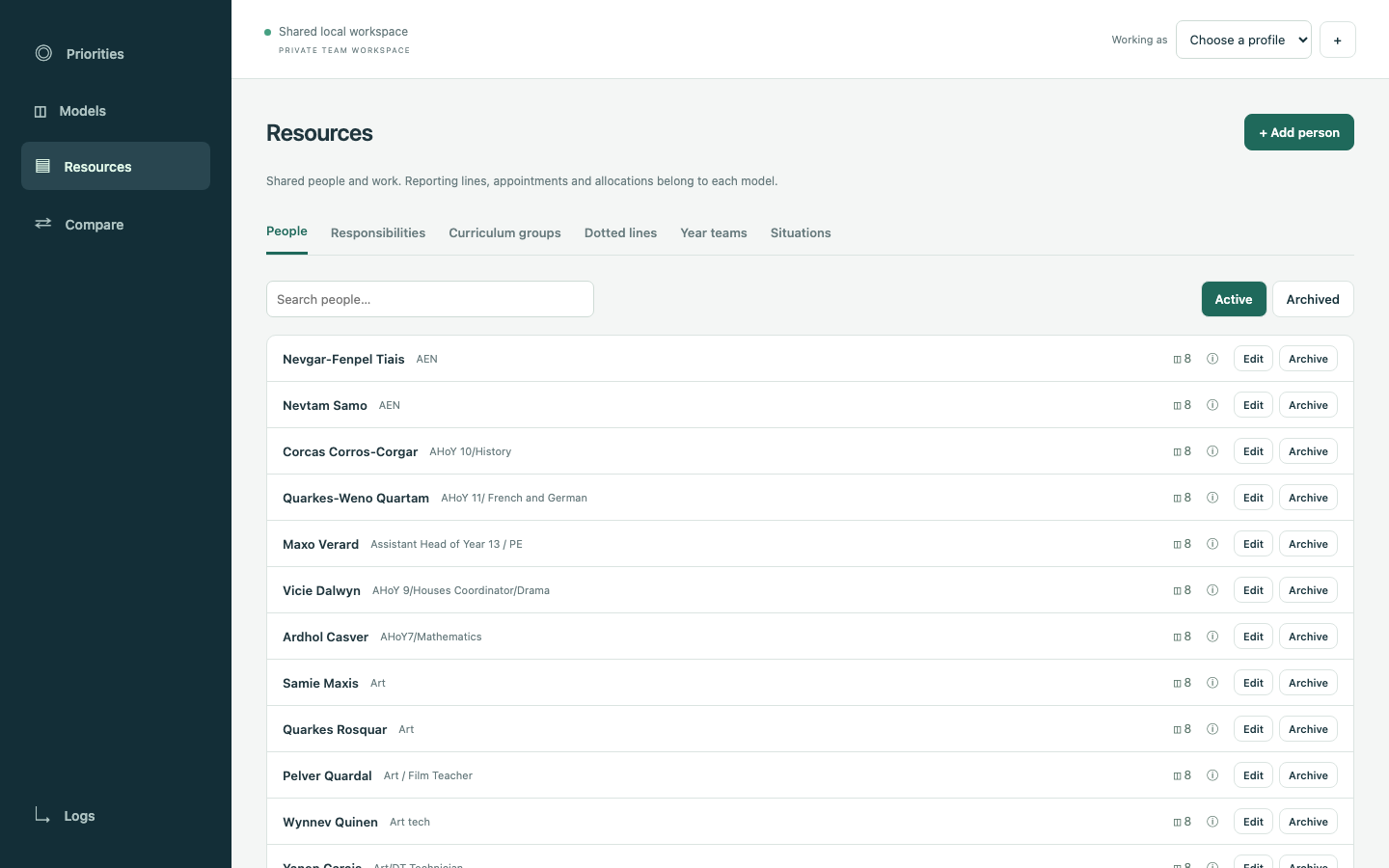Click the Quarkes Rosquar name
The image size is (1389, 868).
tap(335, 729)
